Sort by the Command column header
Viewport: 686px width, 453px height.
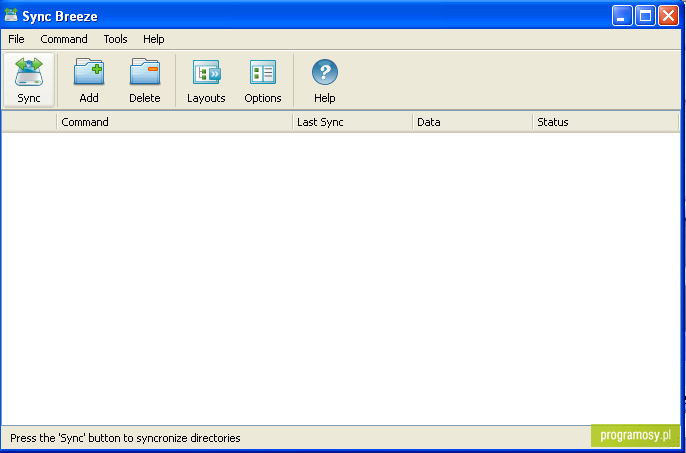[x=175, y=122]
